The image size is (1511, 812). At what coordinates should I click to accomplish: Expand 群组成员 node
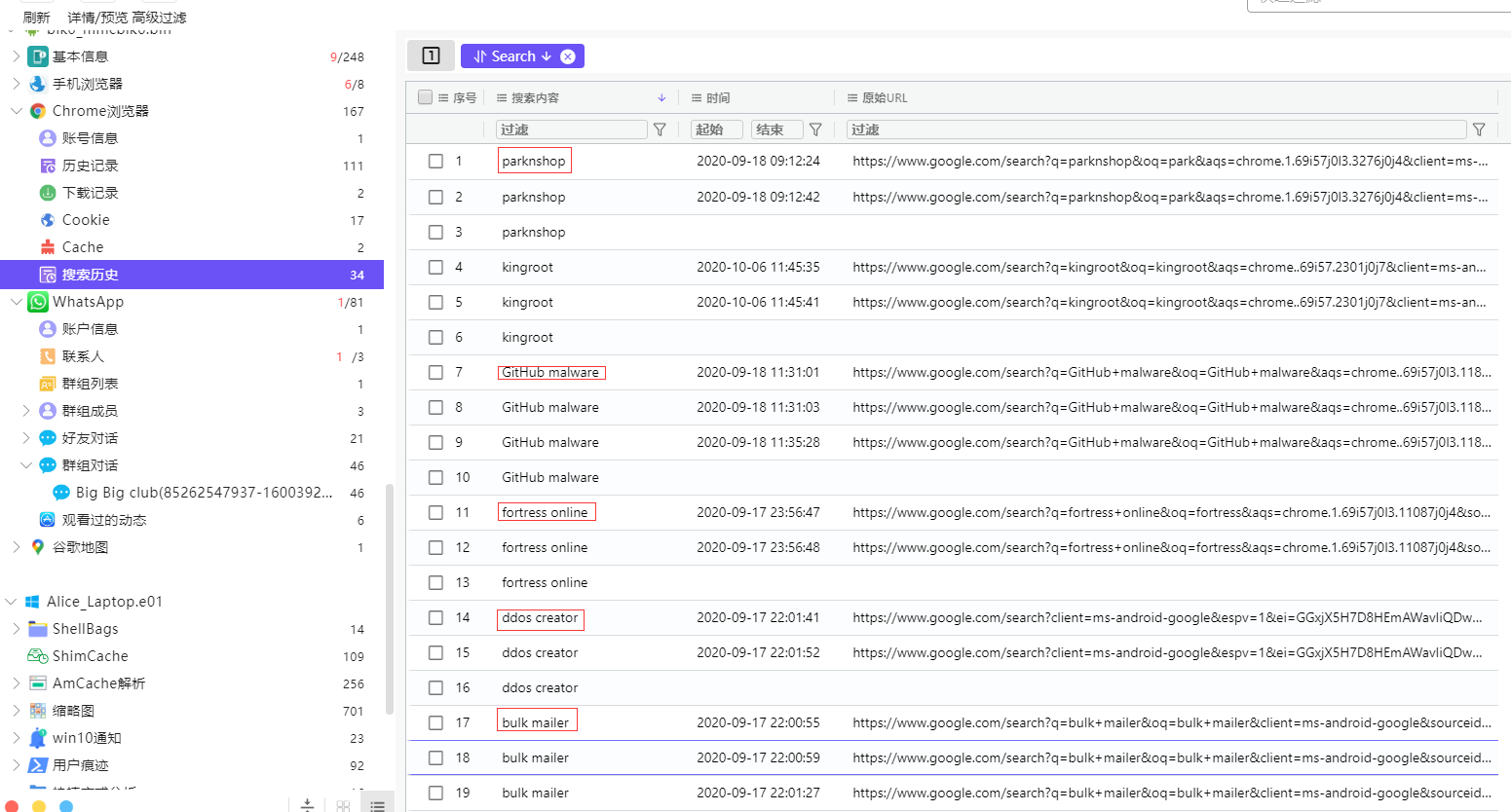click(26, 411)
